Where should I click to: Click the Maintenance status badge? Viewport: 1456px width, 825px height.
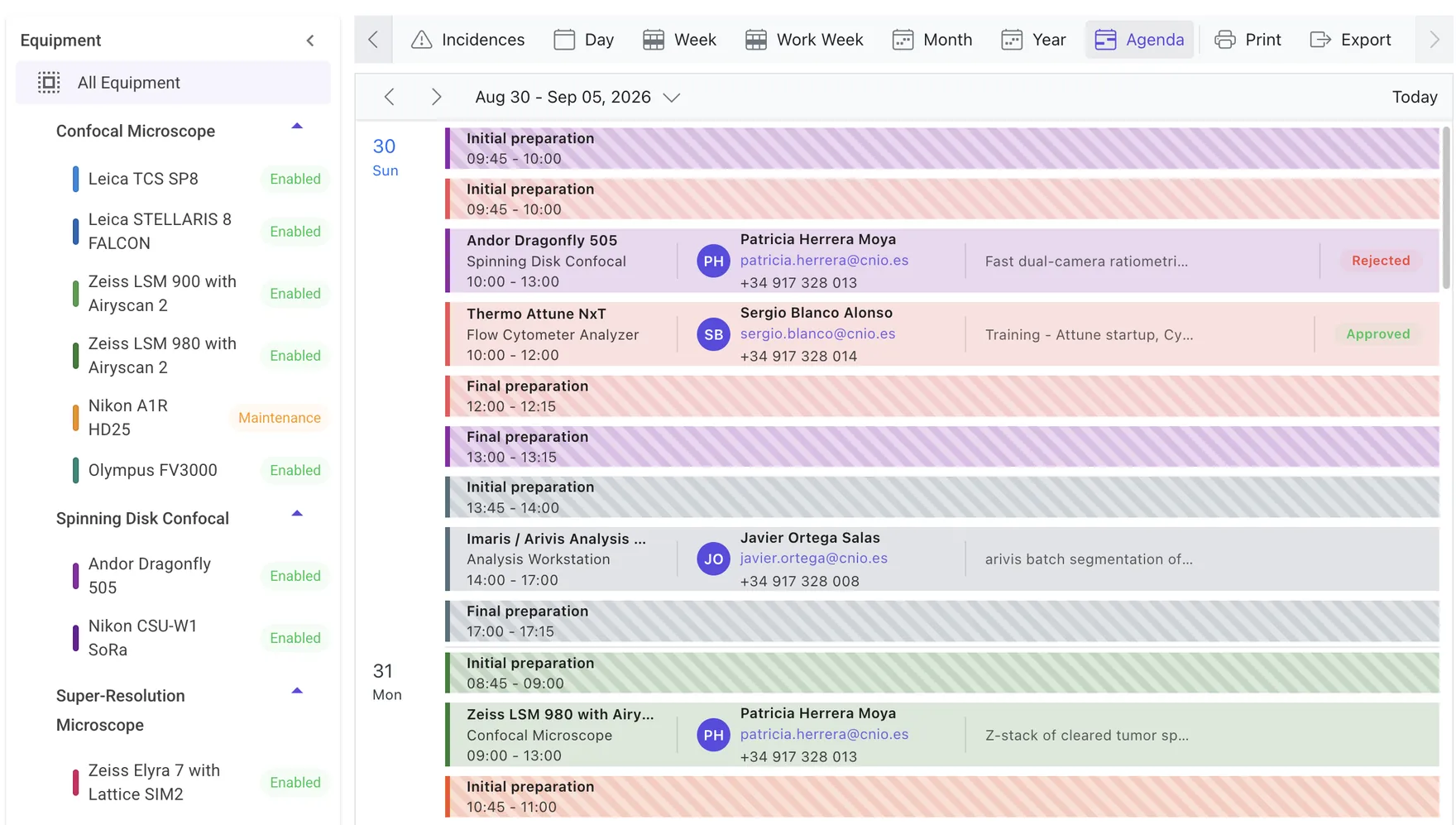click(280, 418)
